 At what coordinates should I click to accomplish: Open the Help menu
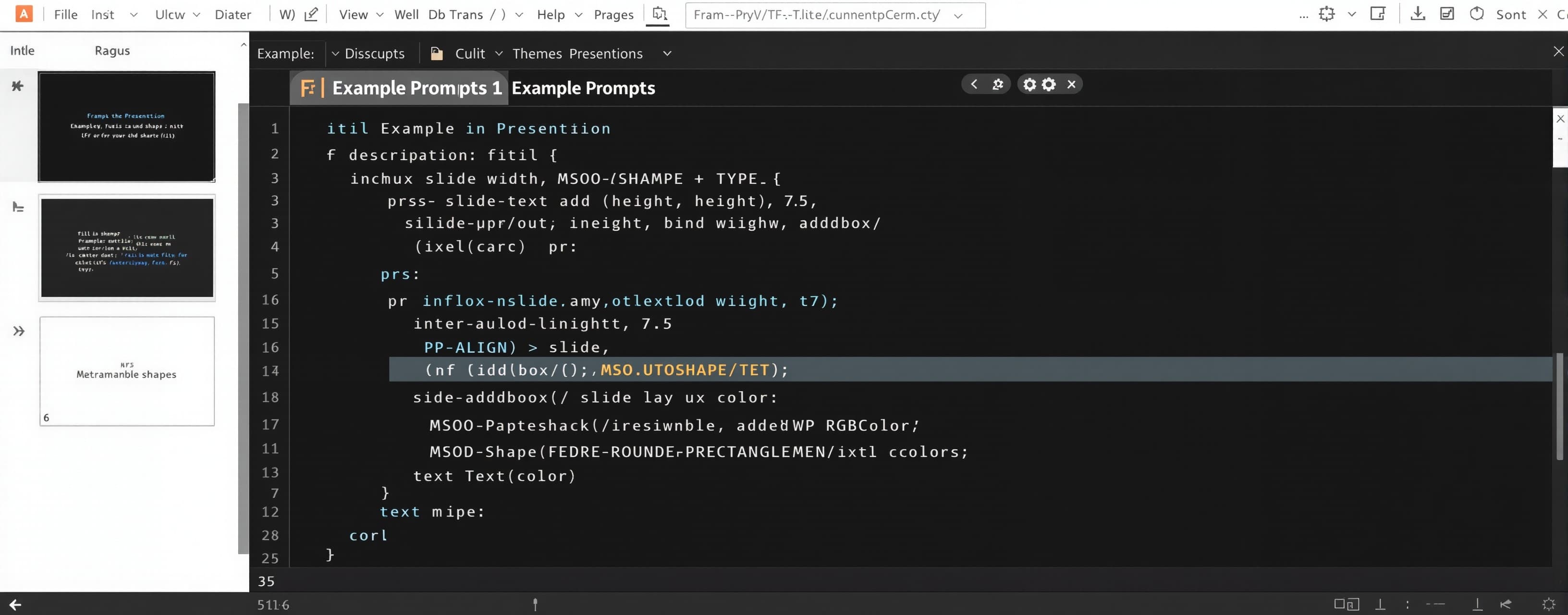[x=551, y=14]
